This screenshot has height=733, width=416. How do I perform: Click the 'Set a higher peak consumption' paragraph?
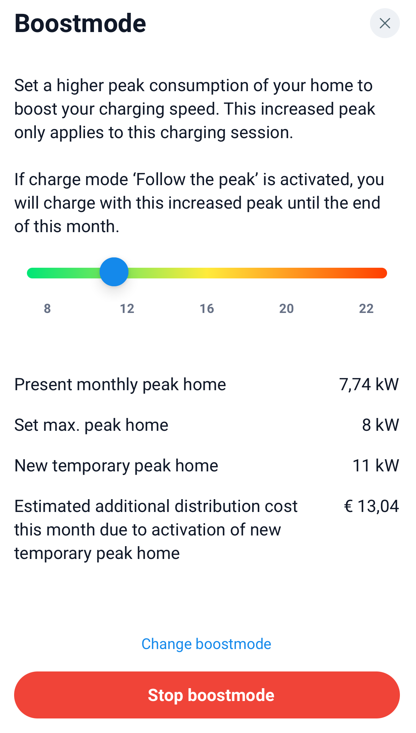pos(195,109)
